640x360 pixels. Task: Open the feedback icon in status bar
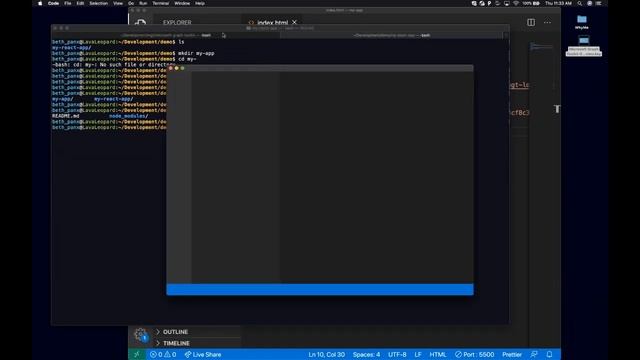click(x=534, y=354)
